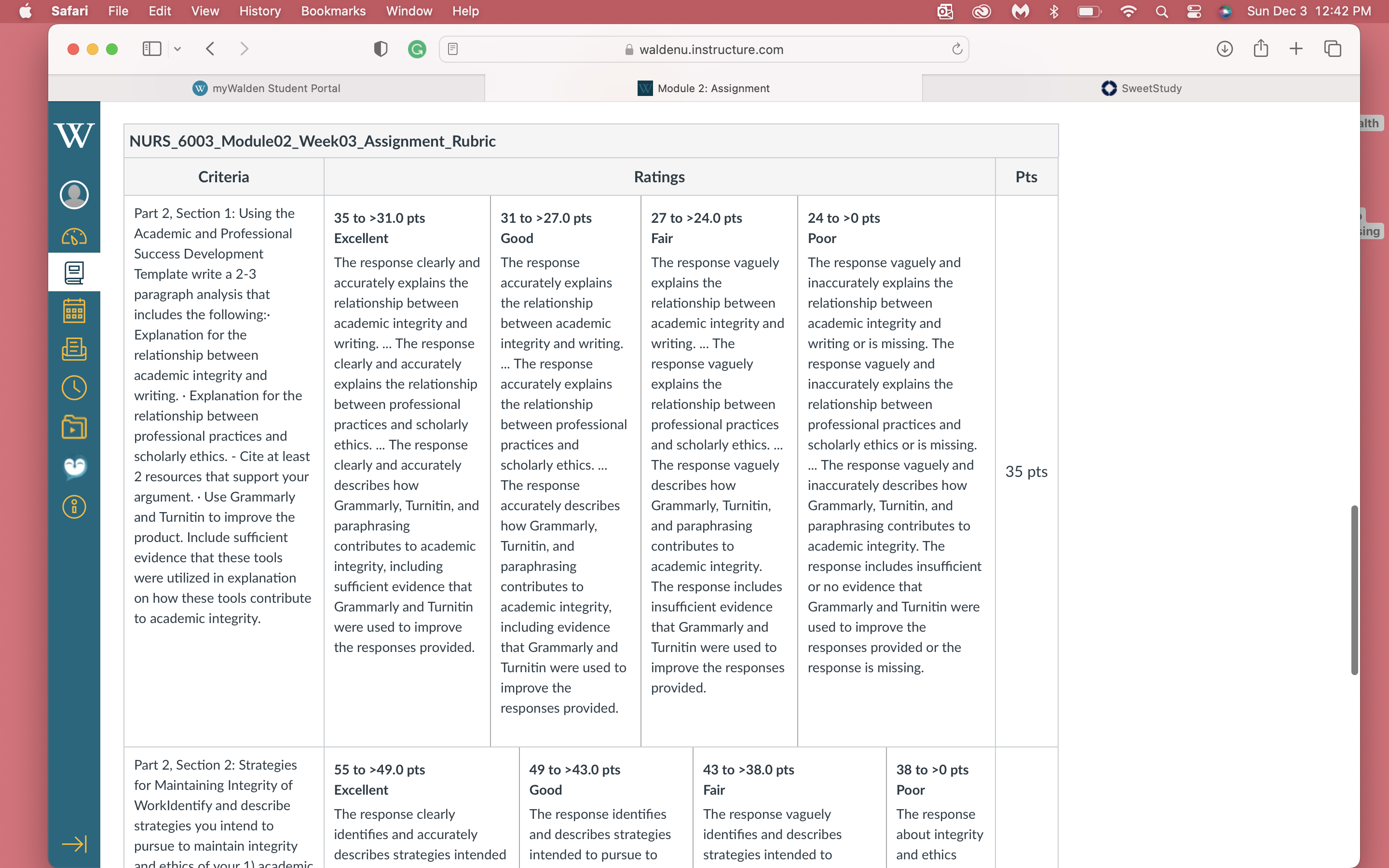Click the battery status icon
The width and height of the screenshot is (1389, 868).
pos(1089,12)
